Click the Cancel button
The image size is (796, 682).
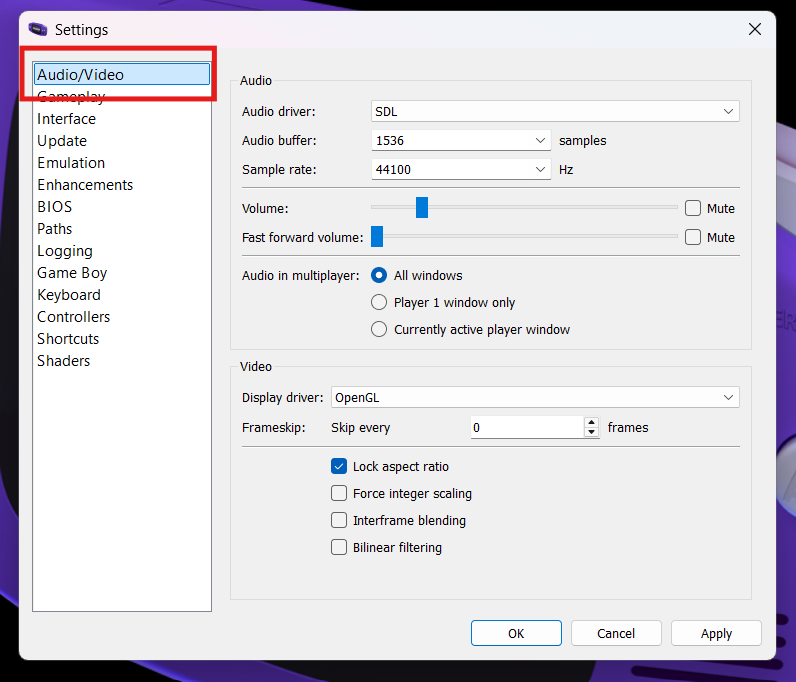coord(616,633)
